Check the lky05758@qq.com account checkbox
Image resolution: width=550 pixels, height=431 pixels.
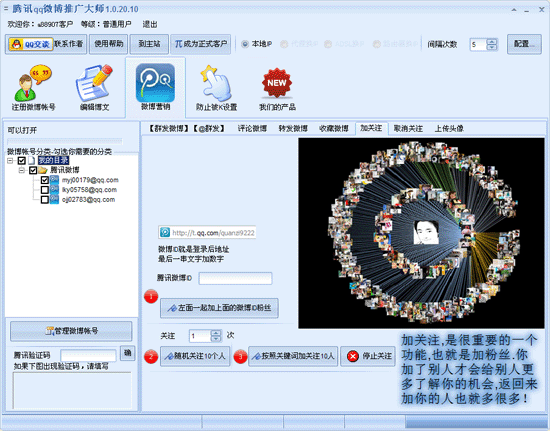[x=45, y=190]
